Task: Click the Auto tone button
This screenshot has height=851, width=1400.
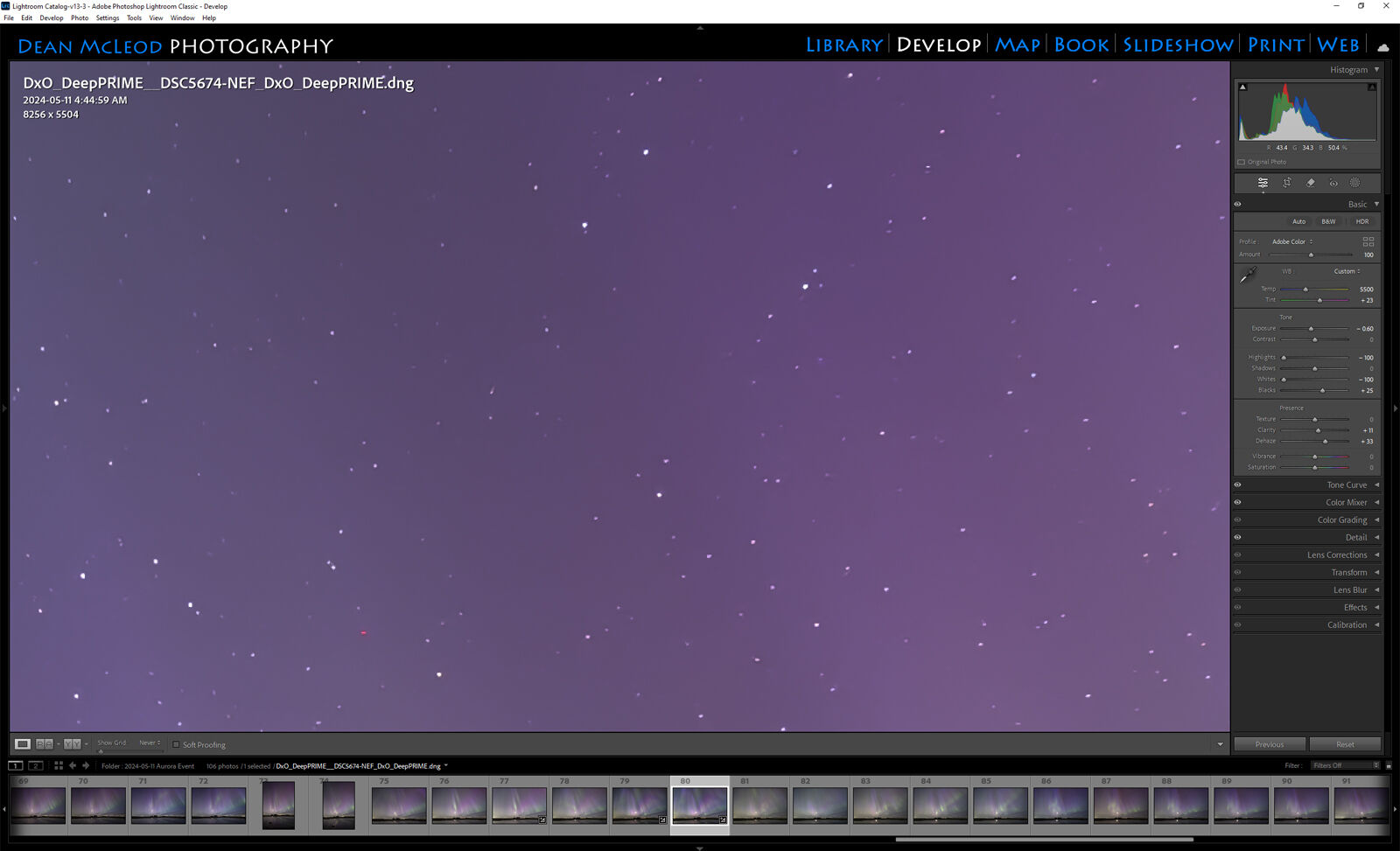Action: tap(1298, 221)
